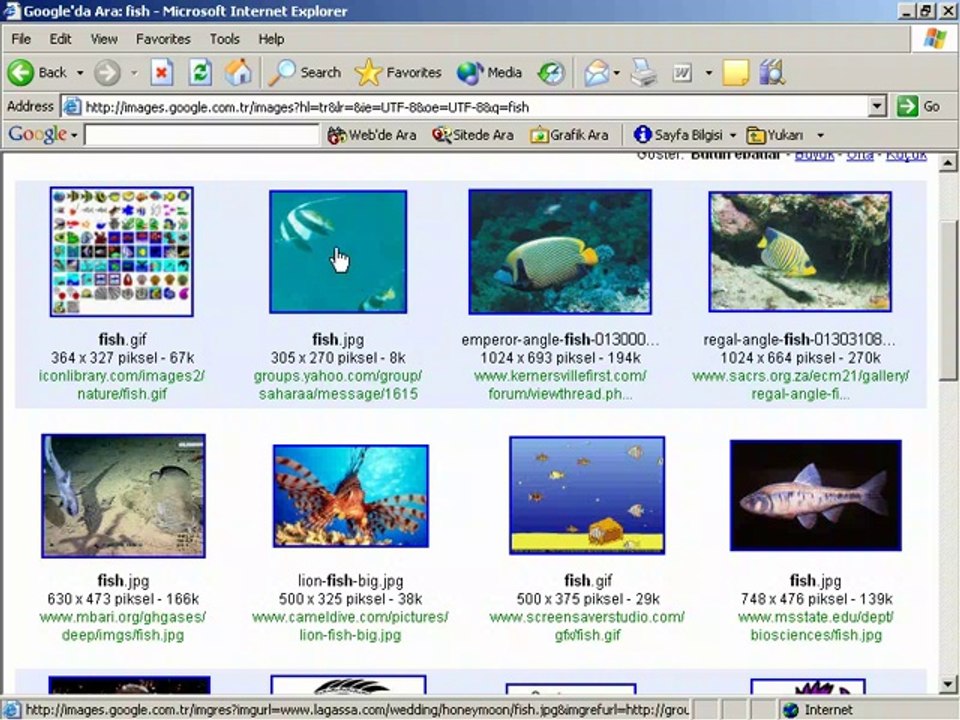Click the groups.yahoo.com/group/ link text
This screenshot has height=720, width=960.
(x=338, y=375)
